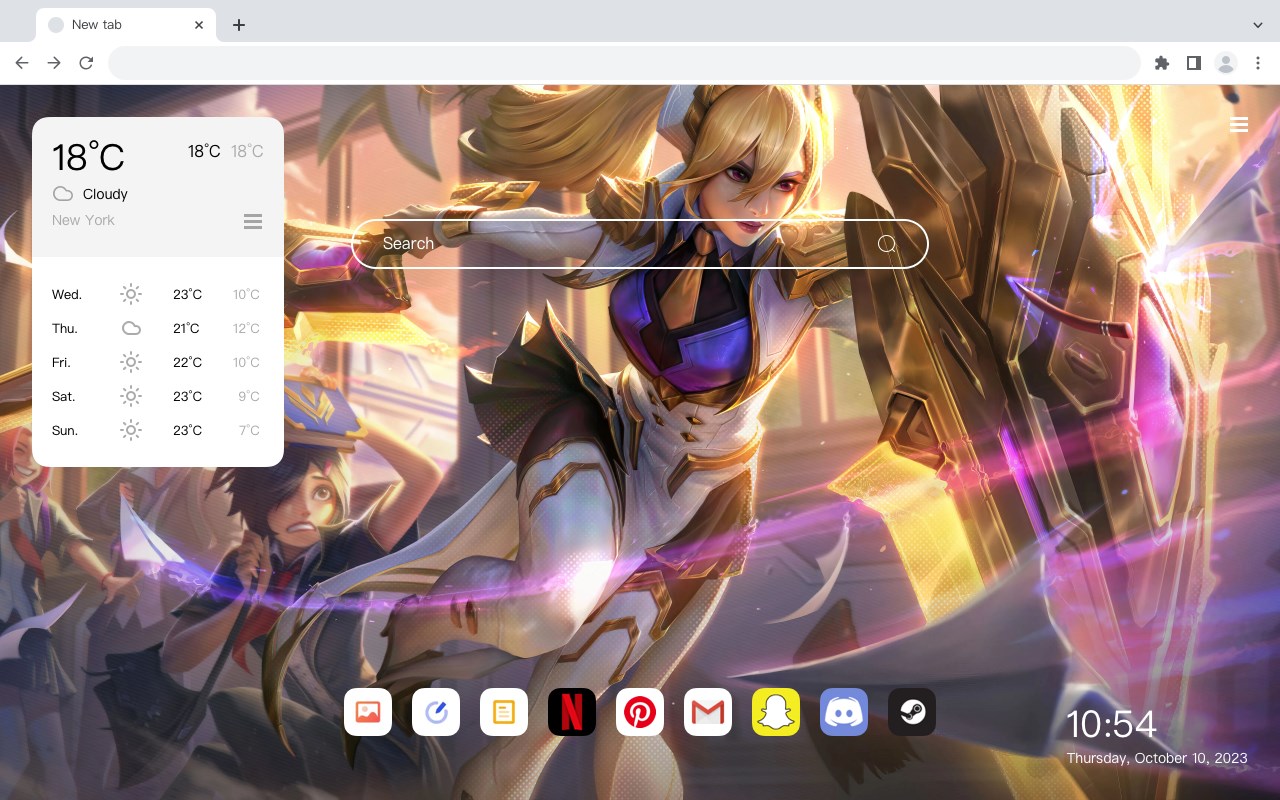Image resolution: width=1280 pixels, height=800 pixels.
Task: Click the sun icon in Sat. row
Action: 131,396
